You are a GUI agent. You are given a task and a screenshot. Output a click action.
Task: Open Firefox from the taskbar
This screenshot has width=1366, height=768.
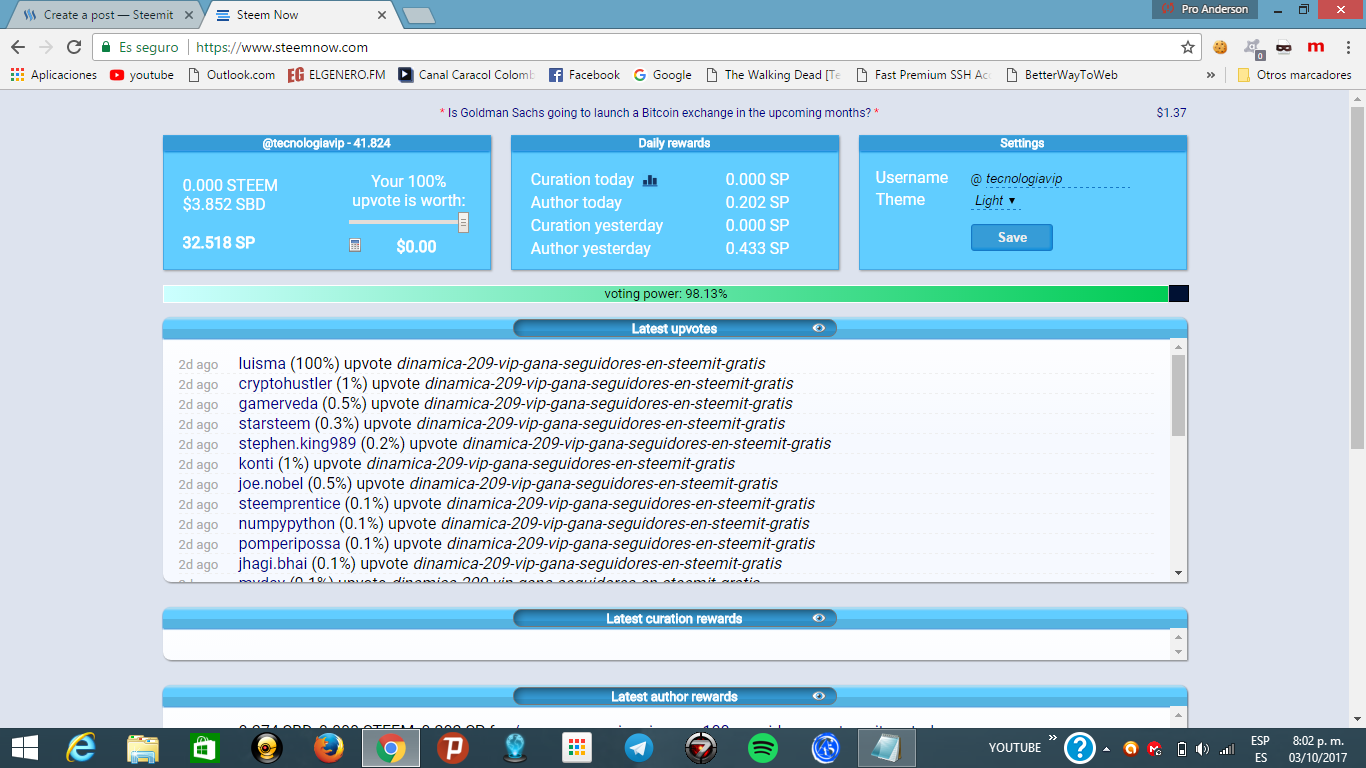coord(328,747)
